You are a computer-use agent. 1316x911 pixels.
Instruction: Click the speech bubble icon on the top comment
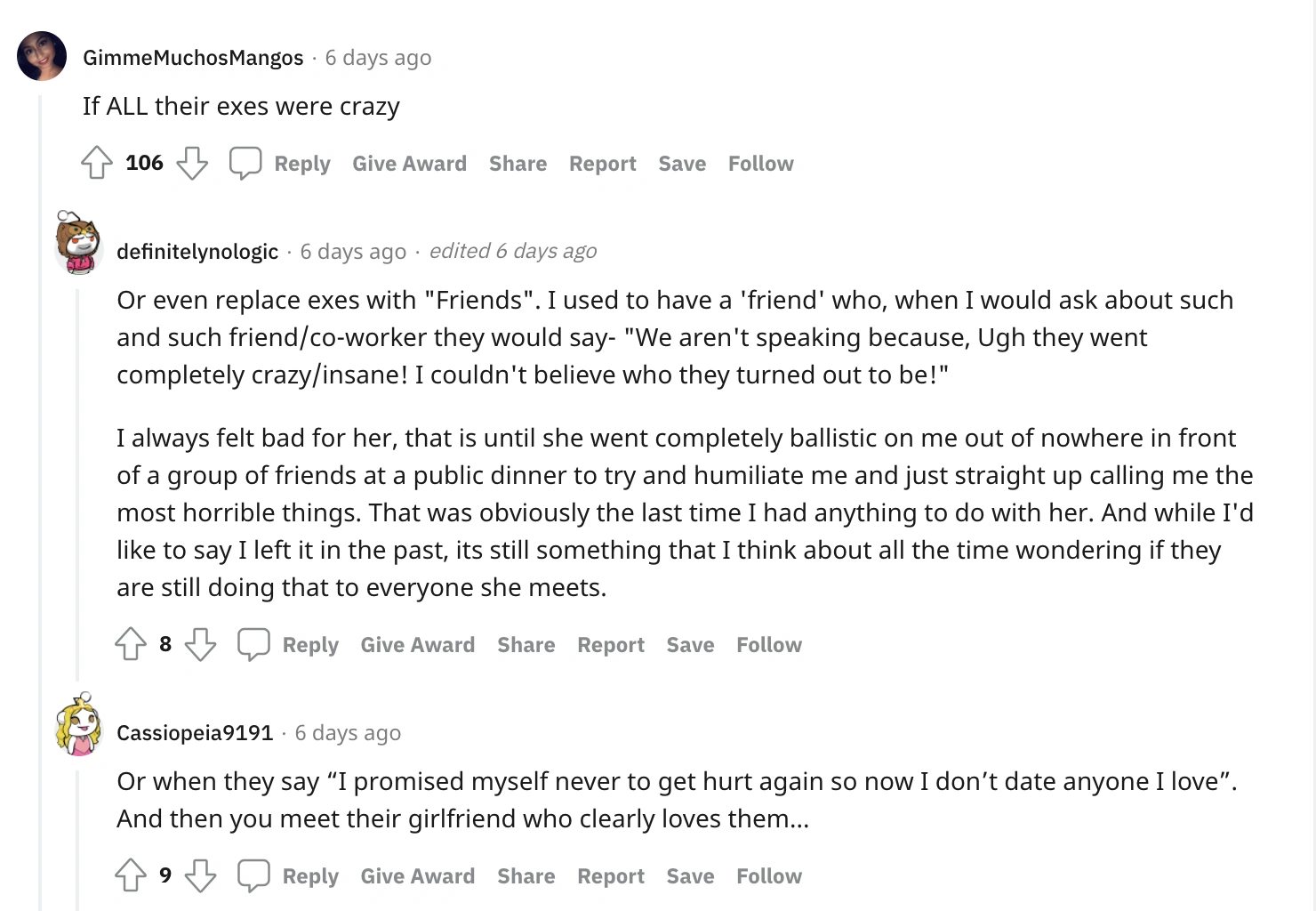click(246, 163)
